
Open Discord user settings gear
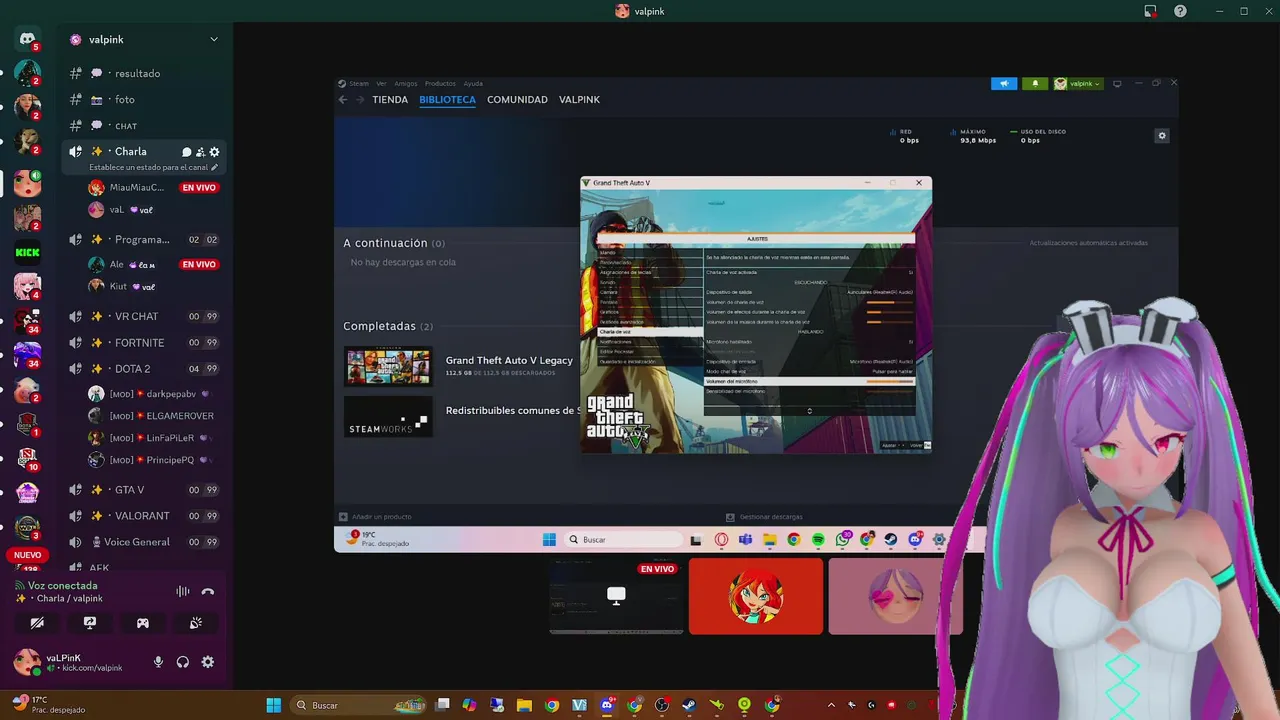208,662
